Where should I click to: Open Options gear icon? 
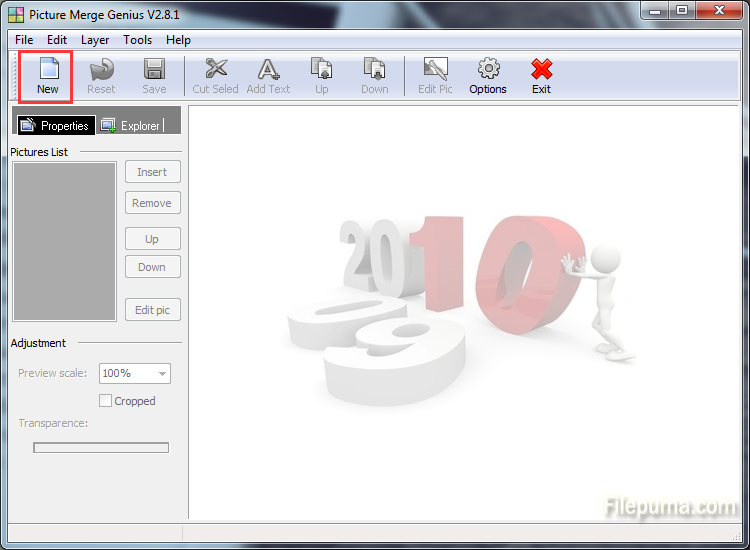point(488,69)
